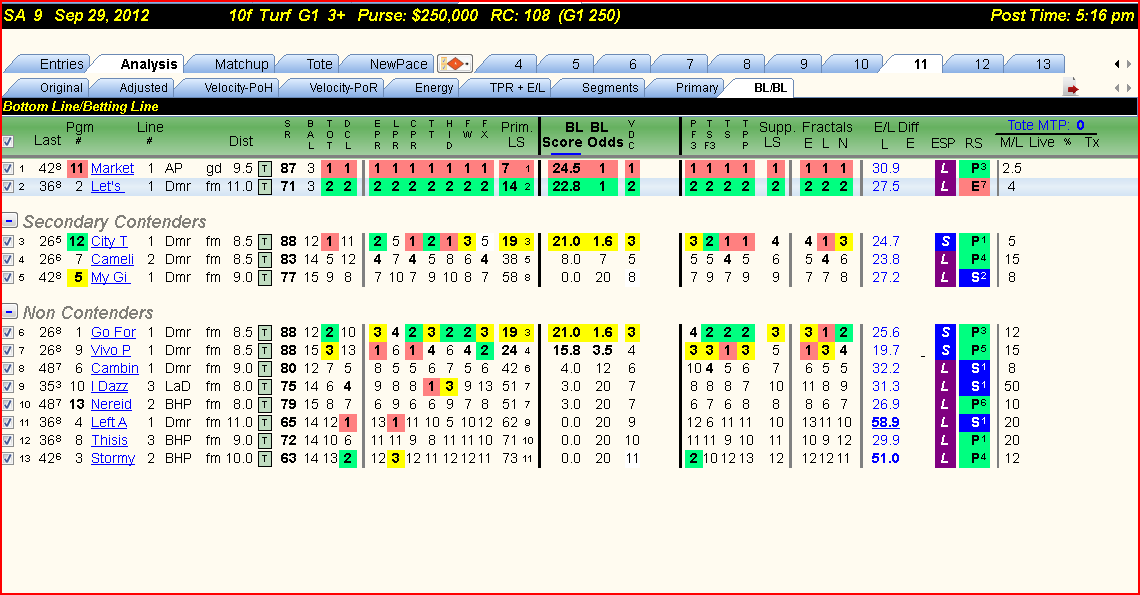Click the T surface icon in I Dazz row

click(265, 387)
